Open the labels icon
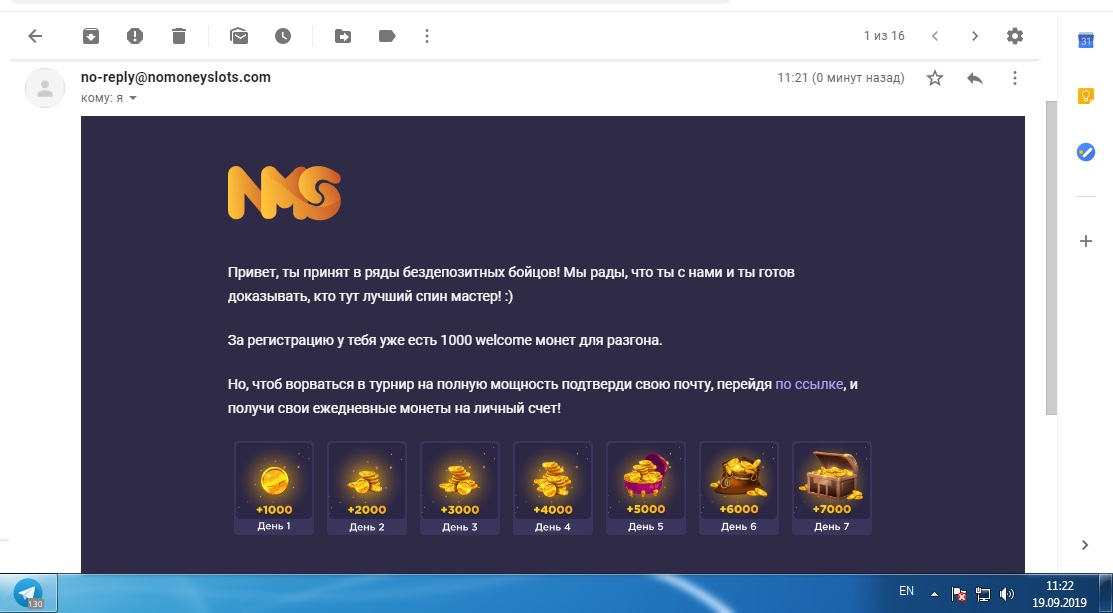This screenshot has height=613, width=1113. [x=387, y=35]
